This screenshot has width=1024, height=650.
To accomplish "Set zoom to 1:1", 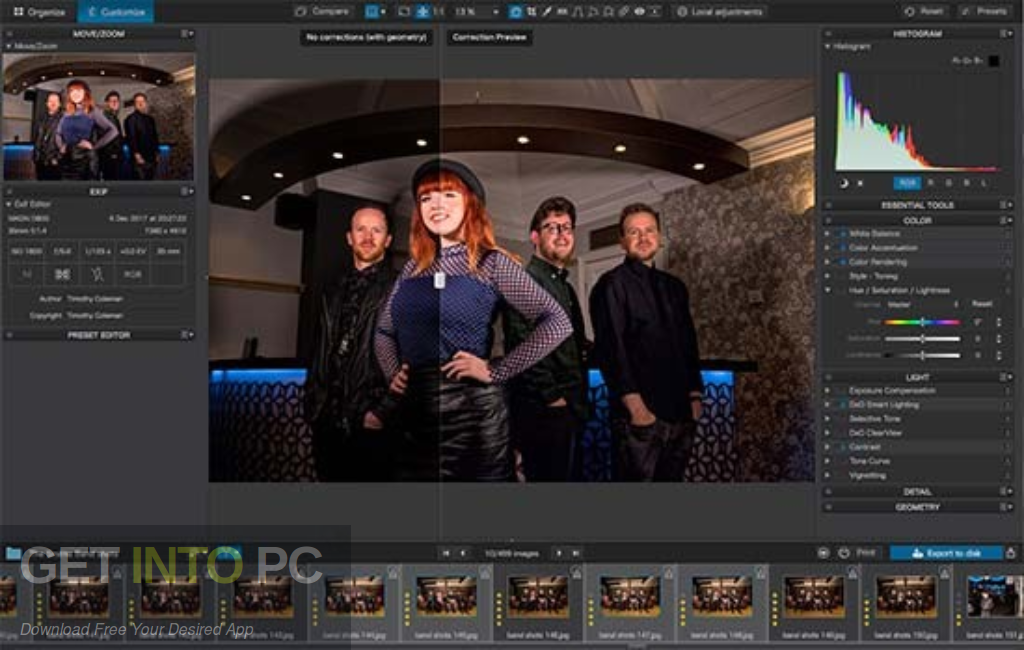I will pyautogui.click(x=438, y=12).
